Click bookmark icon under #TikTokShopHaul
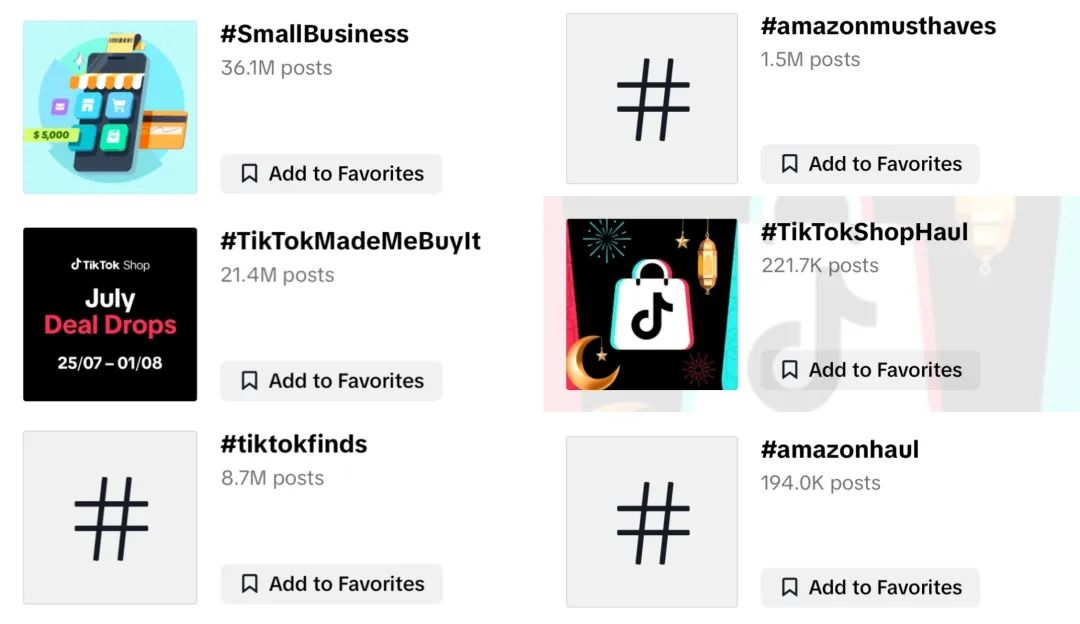This screenshot has height=624, width=1080. pyautogui.click(x=790, y=370)
